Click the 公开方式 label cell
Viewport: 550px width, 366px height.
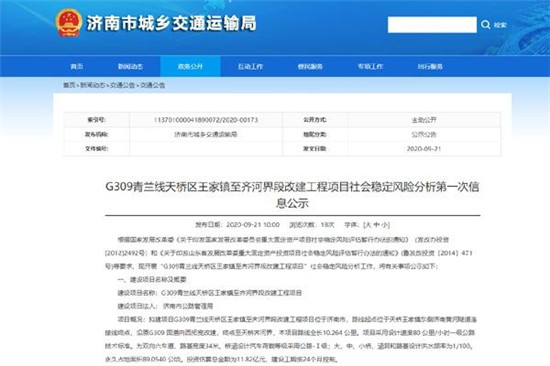[x=315, y=120]
